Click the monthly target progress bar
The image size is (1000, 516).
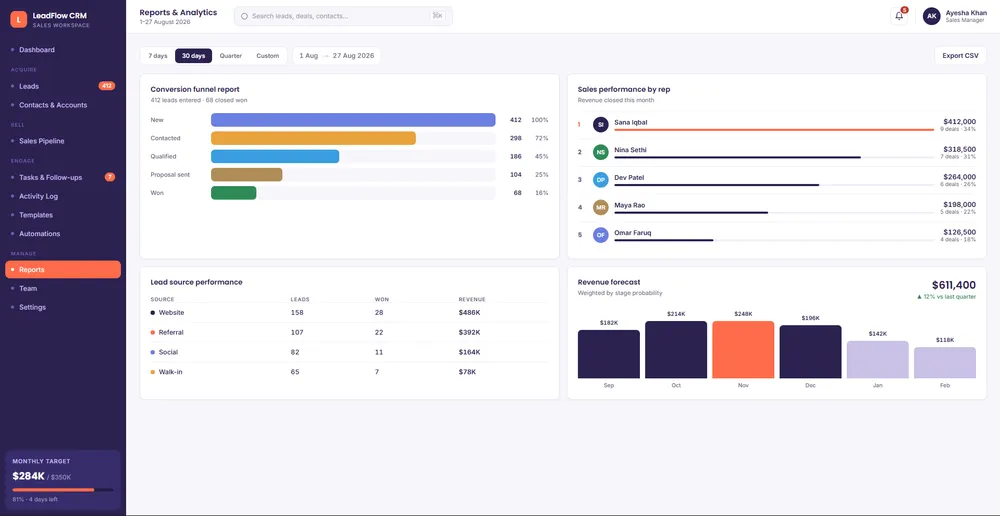(x=62, y=490)
